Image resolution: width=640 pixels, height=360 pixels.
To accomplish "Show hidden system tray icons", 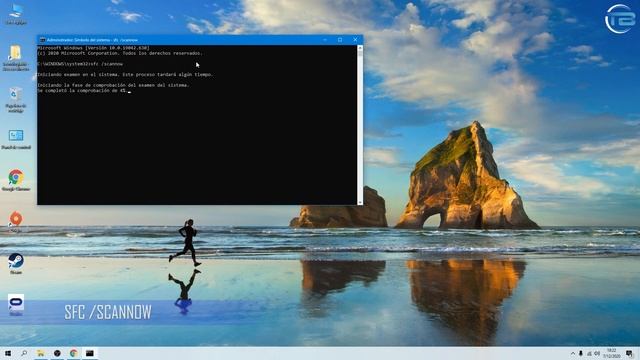I will click(573, 353).
